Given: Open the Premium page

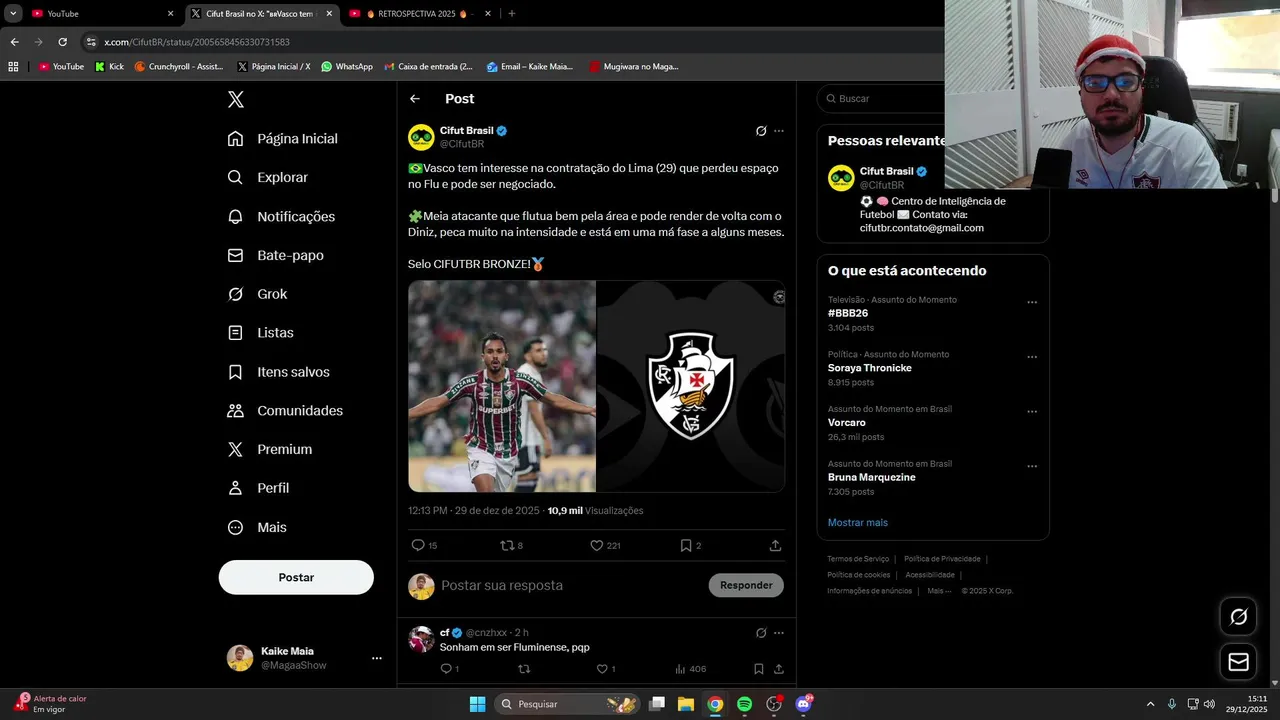Looking at the screenshot, I should 270,449.
